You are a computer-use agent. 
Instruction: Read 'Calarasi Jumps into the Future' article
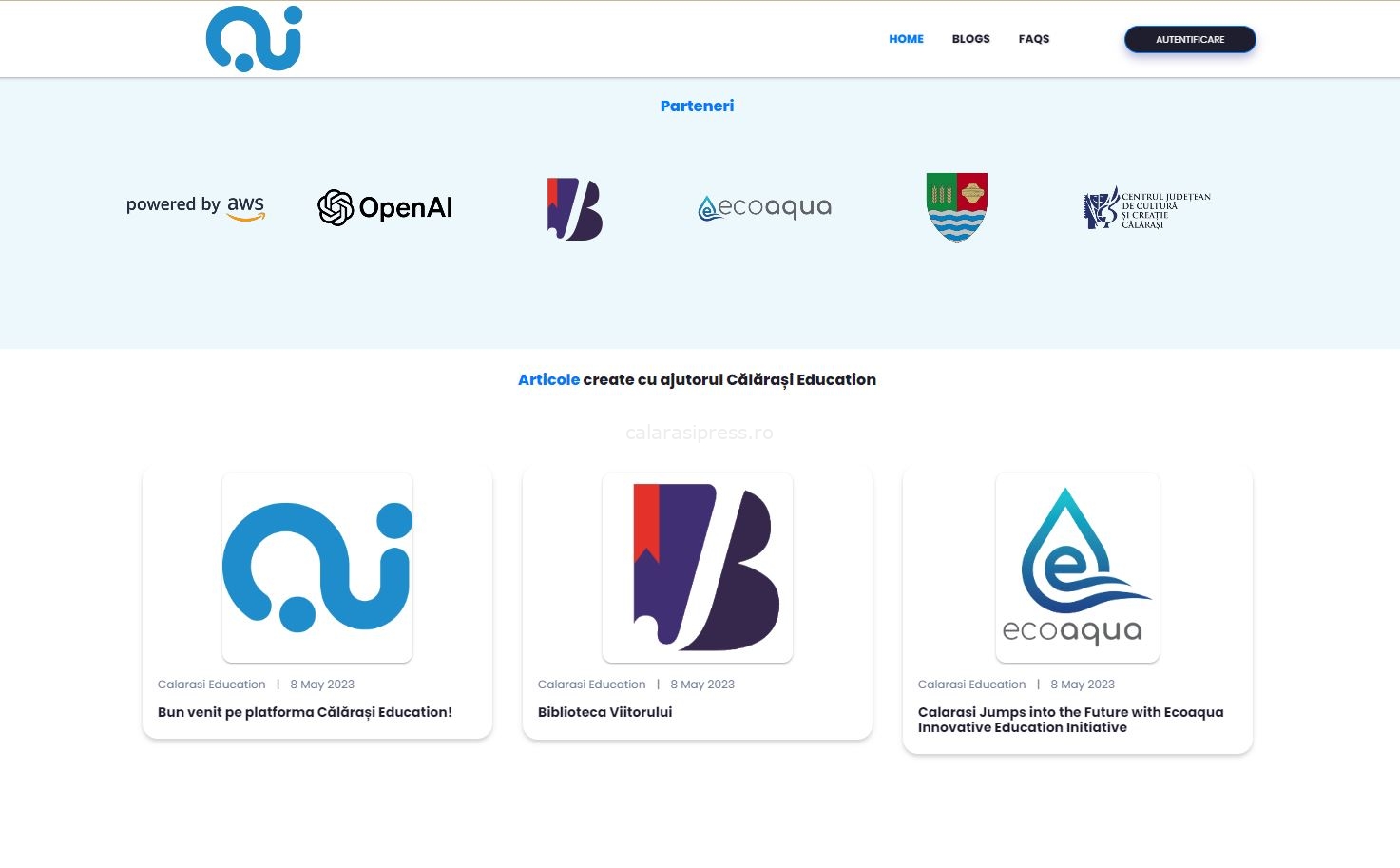point(1071,720)
